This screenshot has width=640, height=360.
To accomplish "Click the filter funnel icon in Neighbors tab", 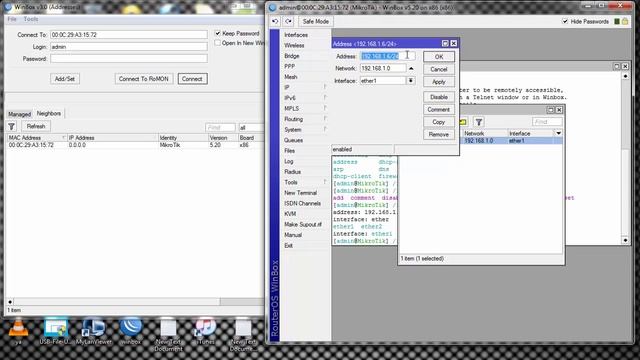I will tap(11, 127).
